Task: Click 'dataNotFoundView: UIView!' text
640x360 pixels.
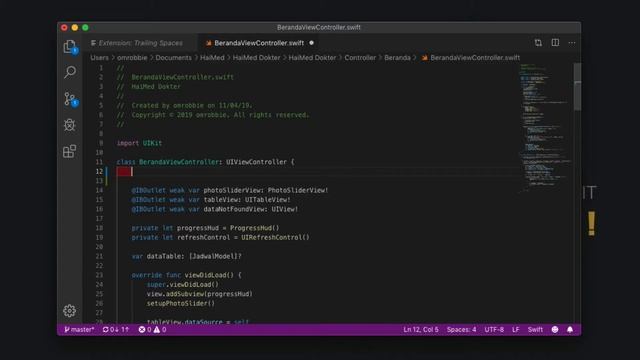Action: 251,209
